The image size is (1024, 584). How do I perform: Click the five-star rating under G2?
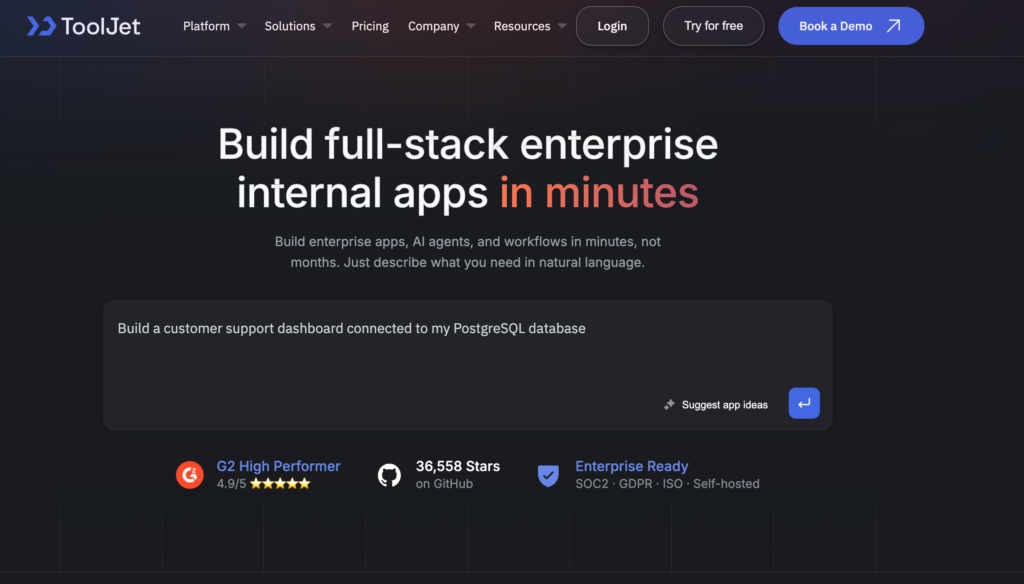[x=280, y=484]
